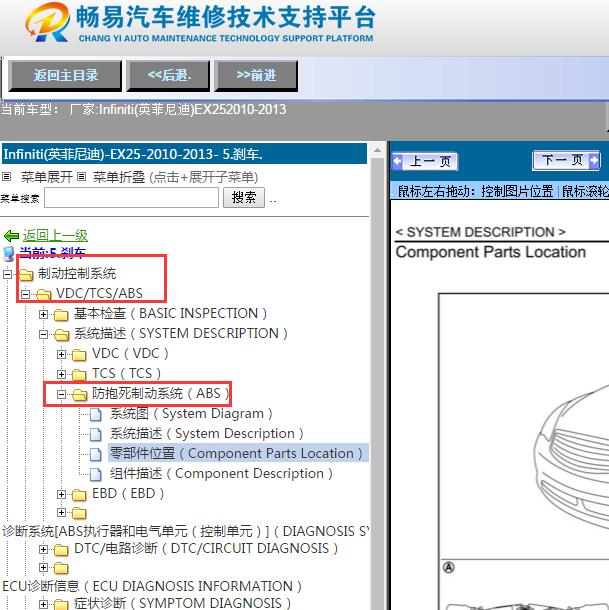This screenshot has height=610, width=609.
Task: Follow the 返回上一级 link
Action: coord(55,235)
